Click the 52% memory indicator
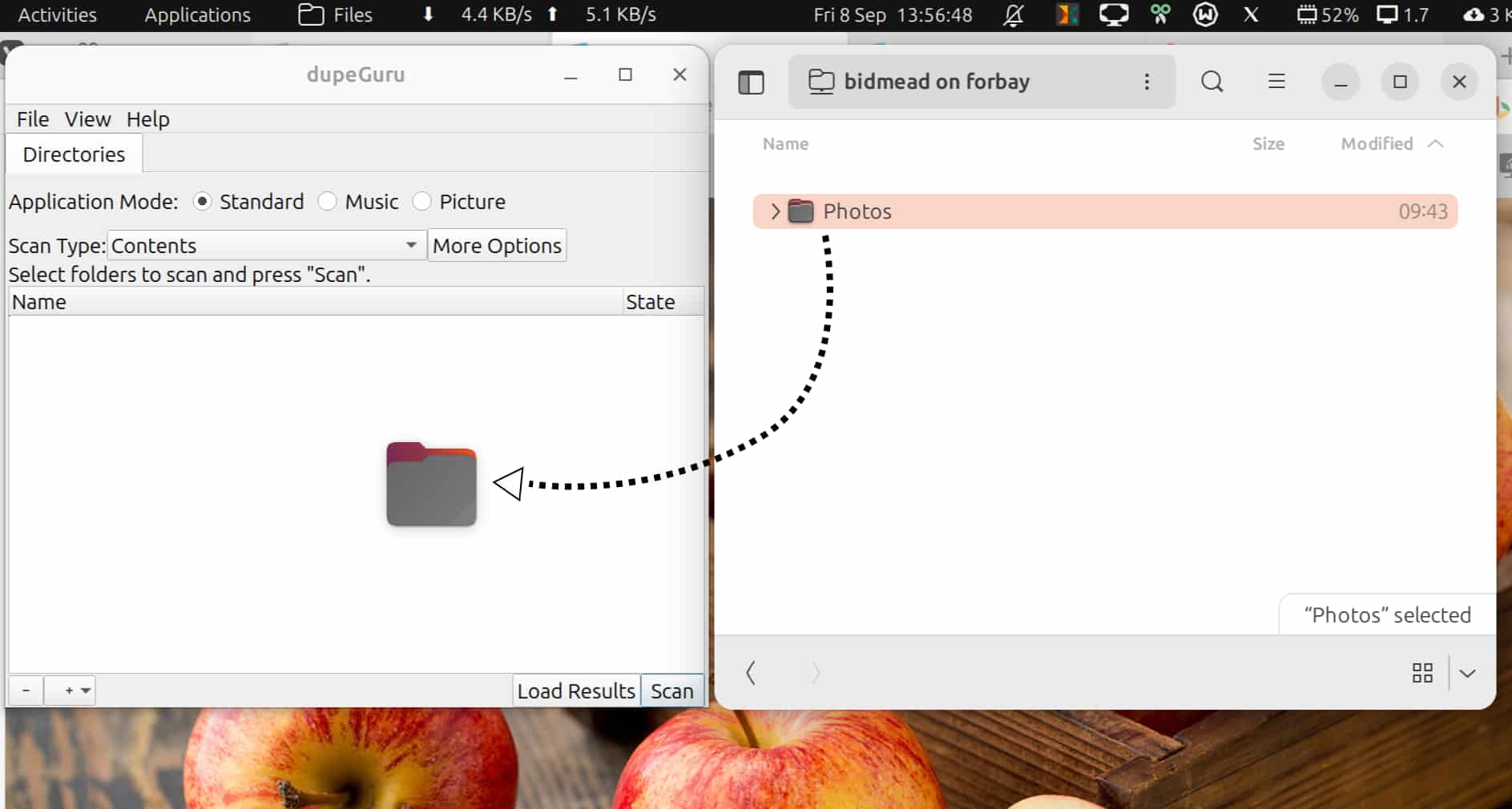 tap(1327, 15)
